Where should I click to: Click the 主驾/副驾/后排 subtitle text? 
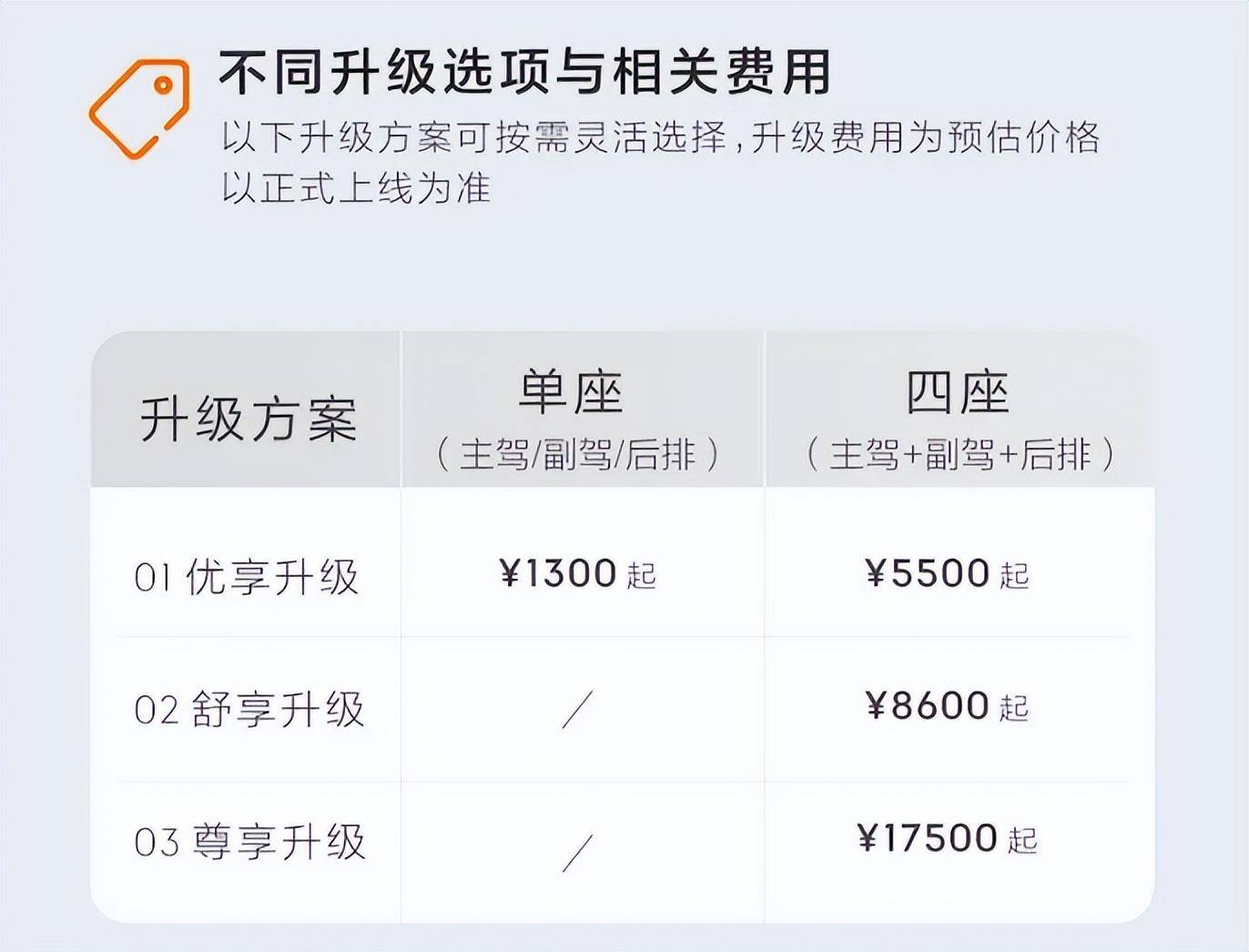[x=578, y=454]
